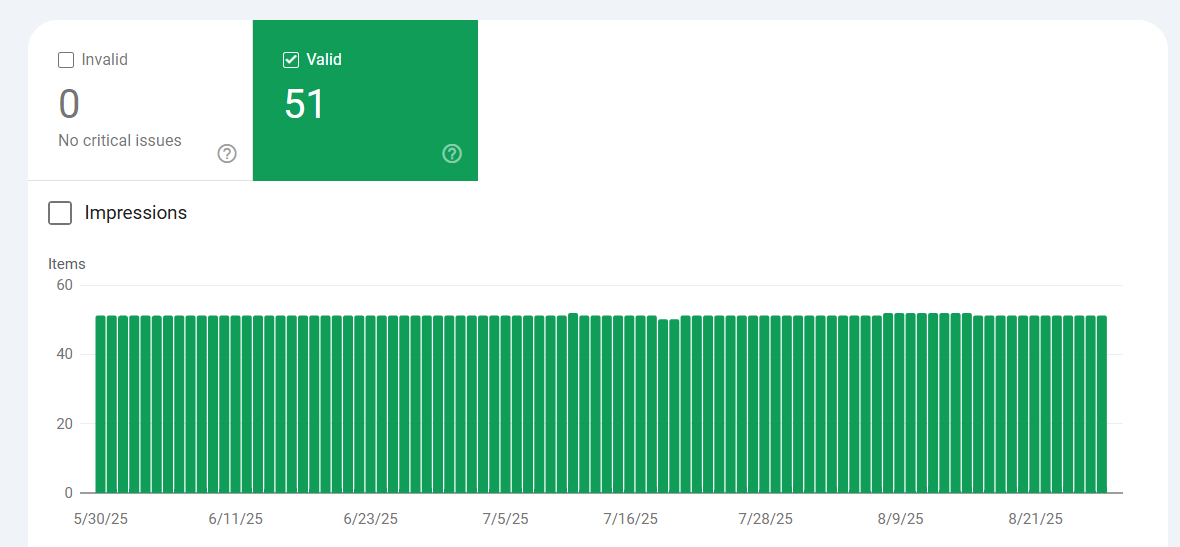
Task: Click the single taller bar before 7/16/25
Action: pos(573,403)
